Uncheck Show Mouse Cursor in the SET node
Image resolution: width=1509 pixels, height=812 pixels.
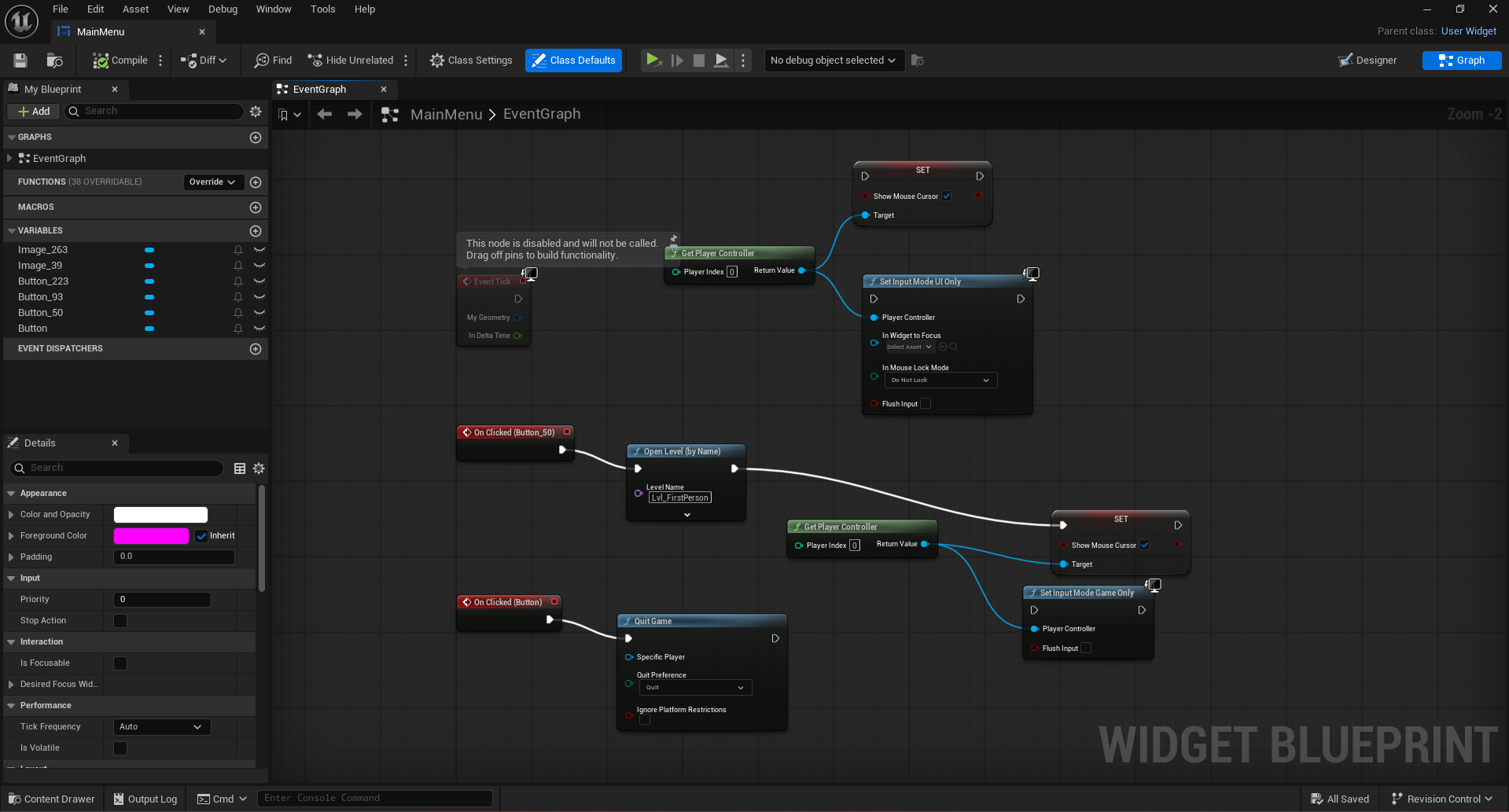click(x=947, y=196)
